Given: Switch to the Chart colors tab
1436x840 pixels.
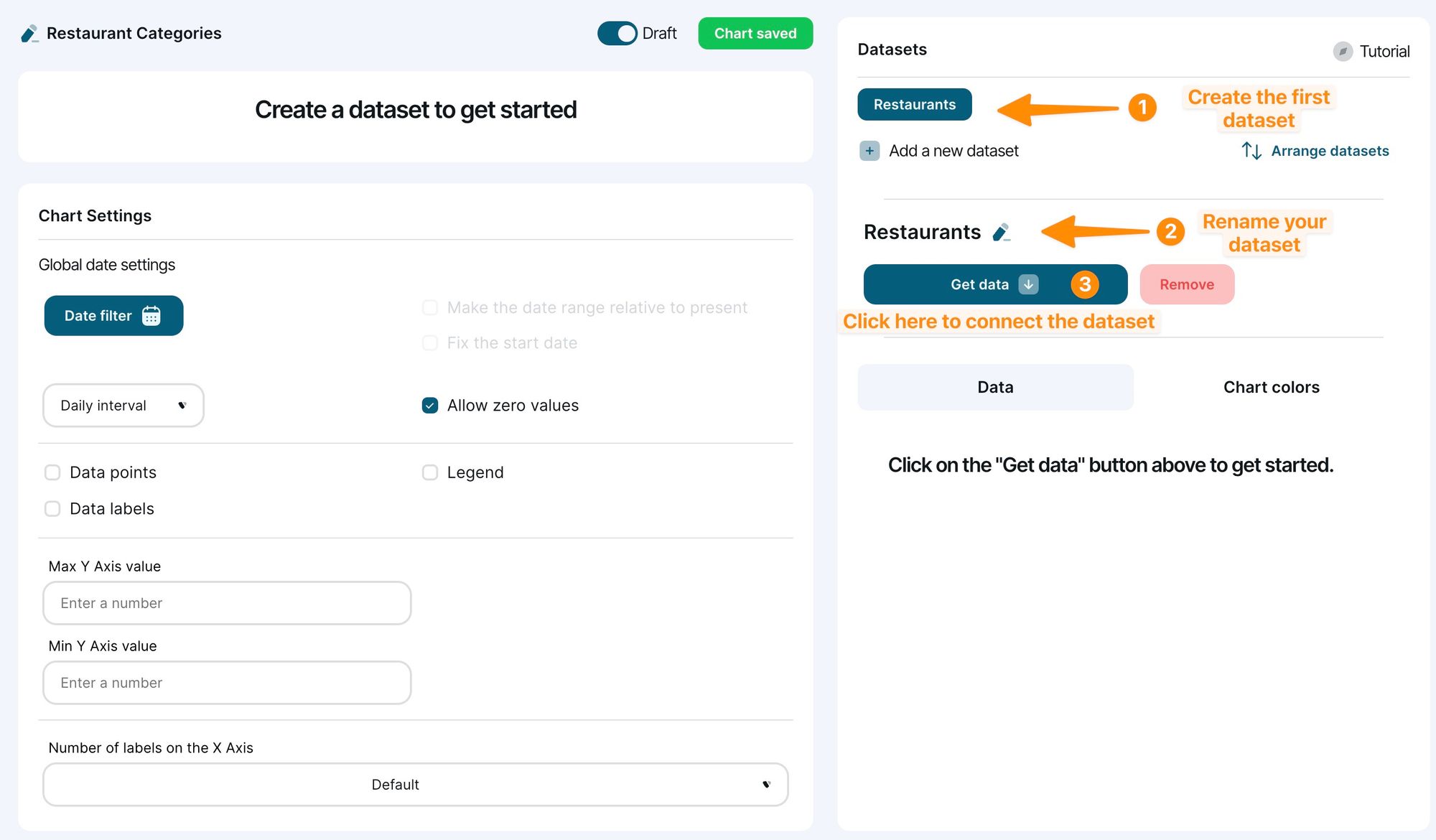Looking at the screenshot, I should pyautogui.click(x=1270, y=387).
